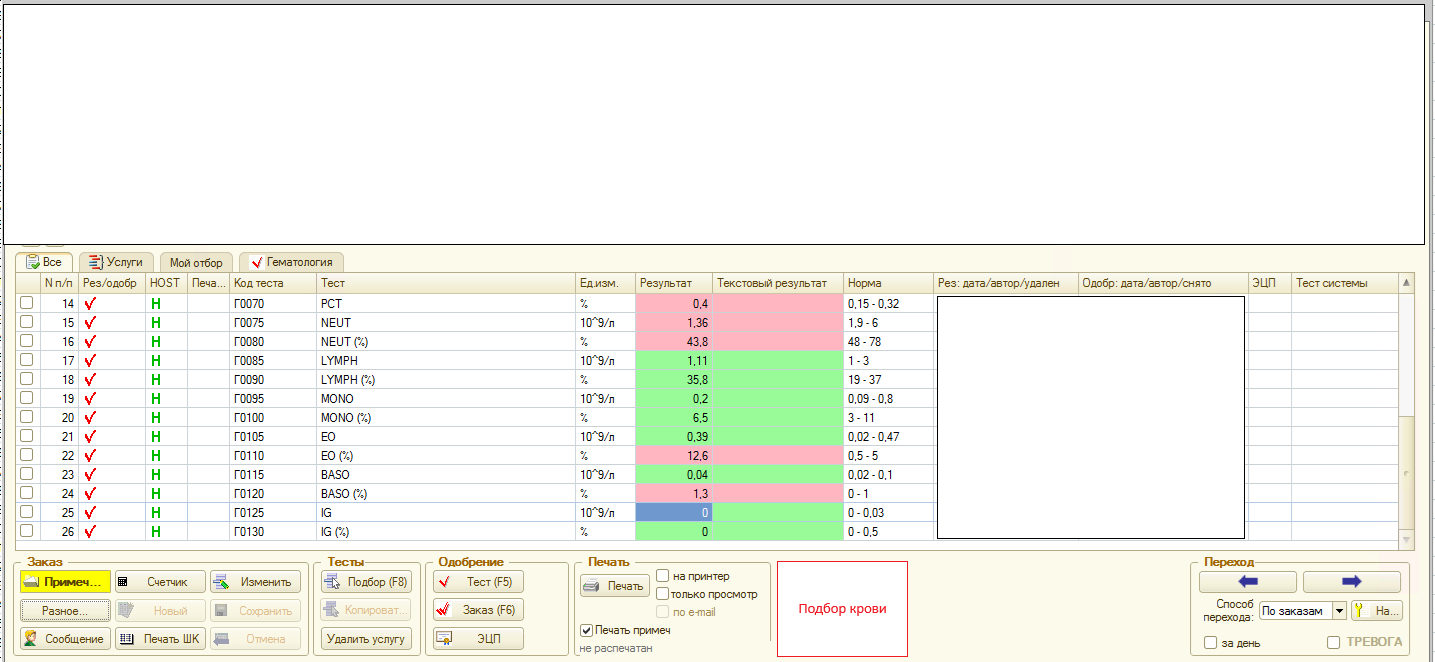Click the Подбор (F8) selection button
1435x662 pixels.
point(365,582)
